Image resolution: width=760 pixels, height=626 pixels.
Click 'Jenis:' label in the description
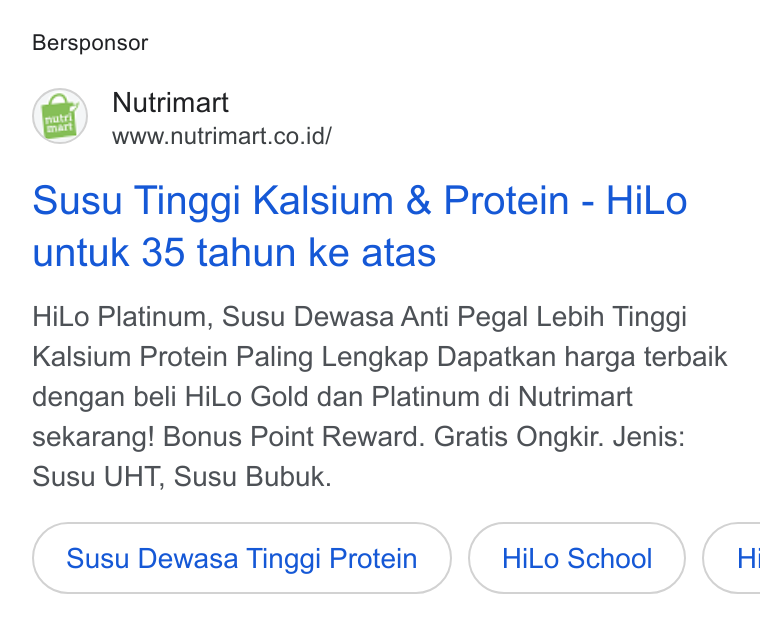(x=649, y=437)
